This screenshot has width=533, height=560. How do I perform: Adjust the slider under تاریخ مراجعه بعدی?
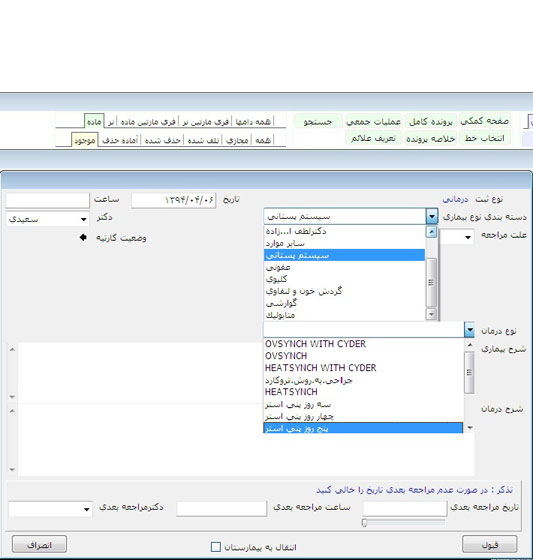(364, 523)
